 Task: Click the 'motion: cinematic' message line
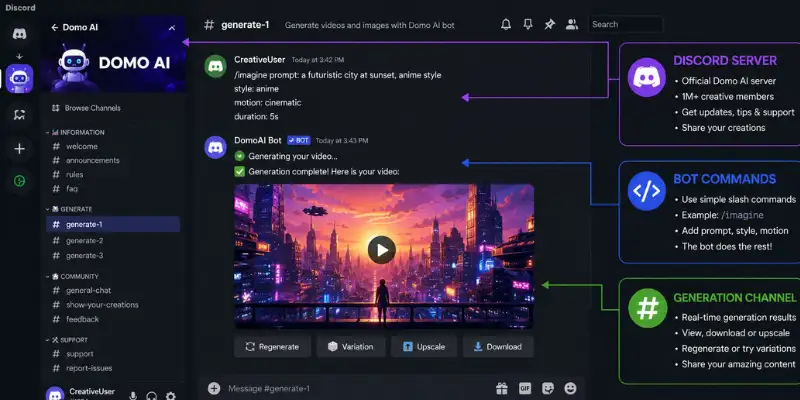tap(267, 103)
